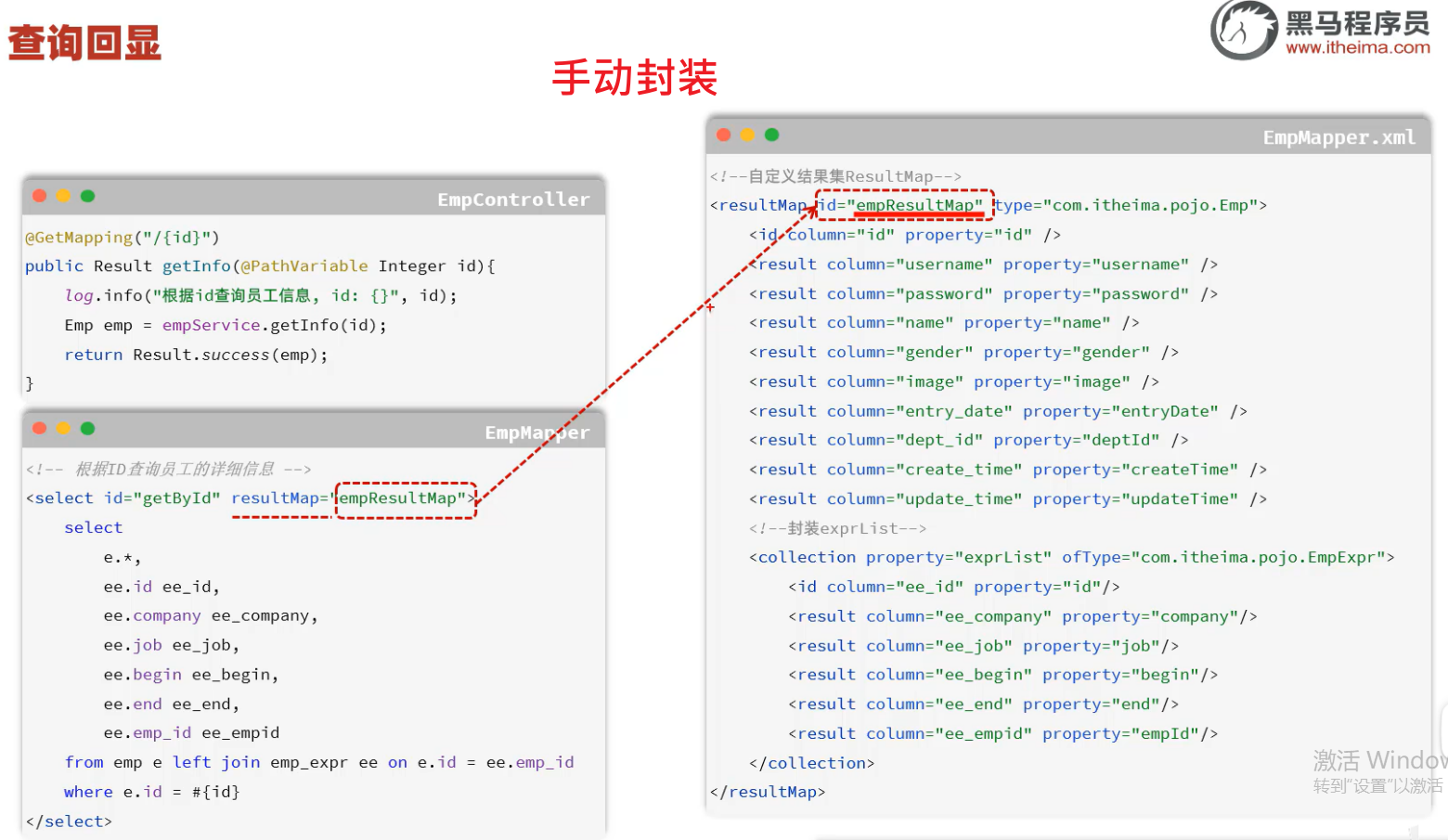Click the from emp e left join line
Screen dimensions: 1448x840
[319, 762]
